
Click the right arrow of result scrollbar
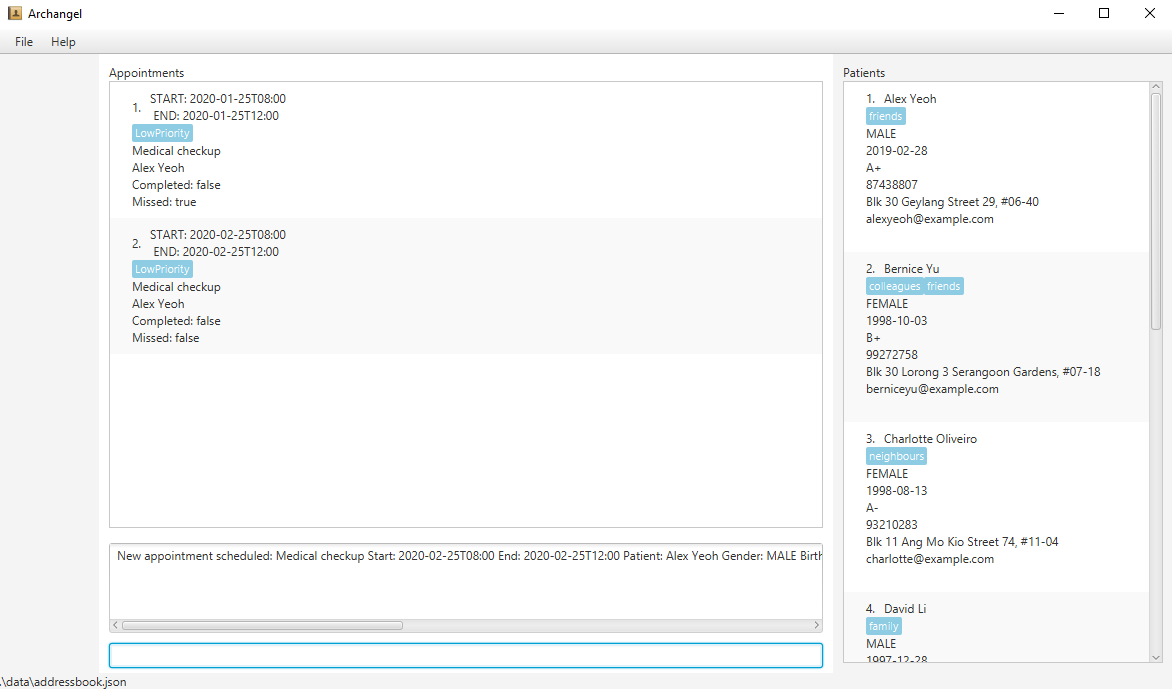click(816, 625)
